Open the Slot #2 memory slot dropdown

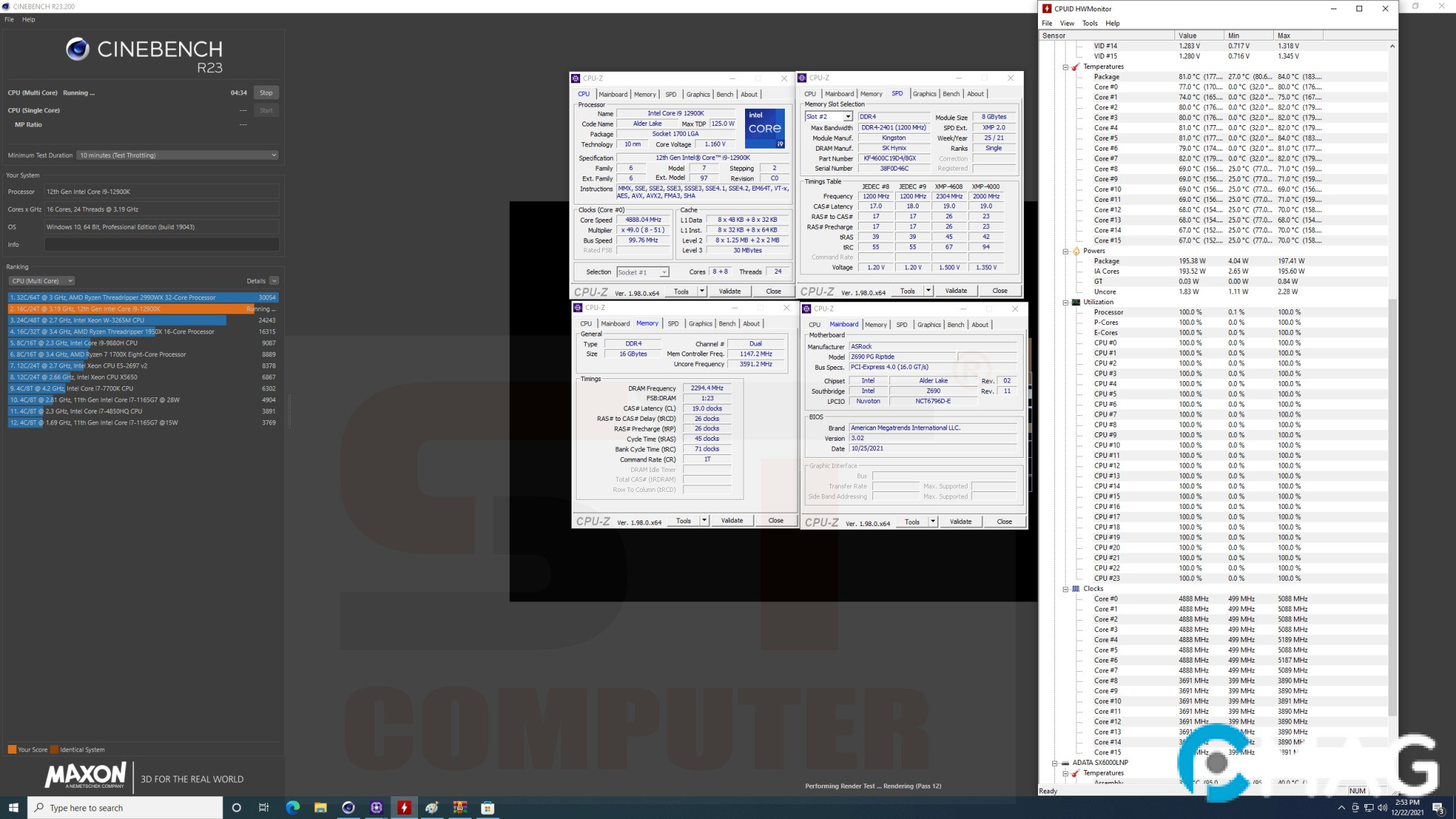click(x=847, y=117)
